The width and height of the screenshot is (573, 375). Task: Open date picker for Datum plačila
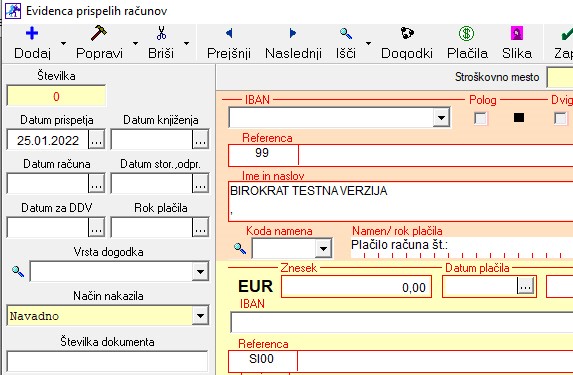coord(525,285)
